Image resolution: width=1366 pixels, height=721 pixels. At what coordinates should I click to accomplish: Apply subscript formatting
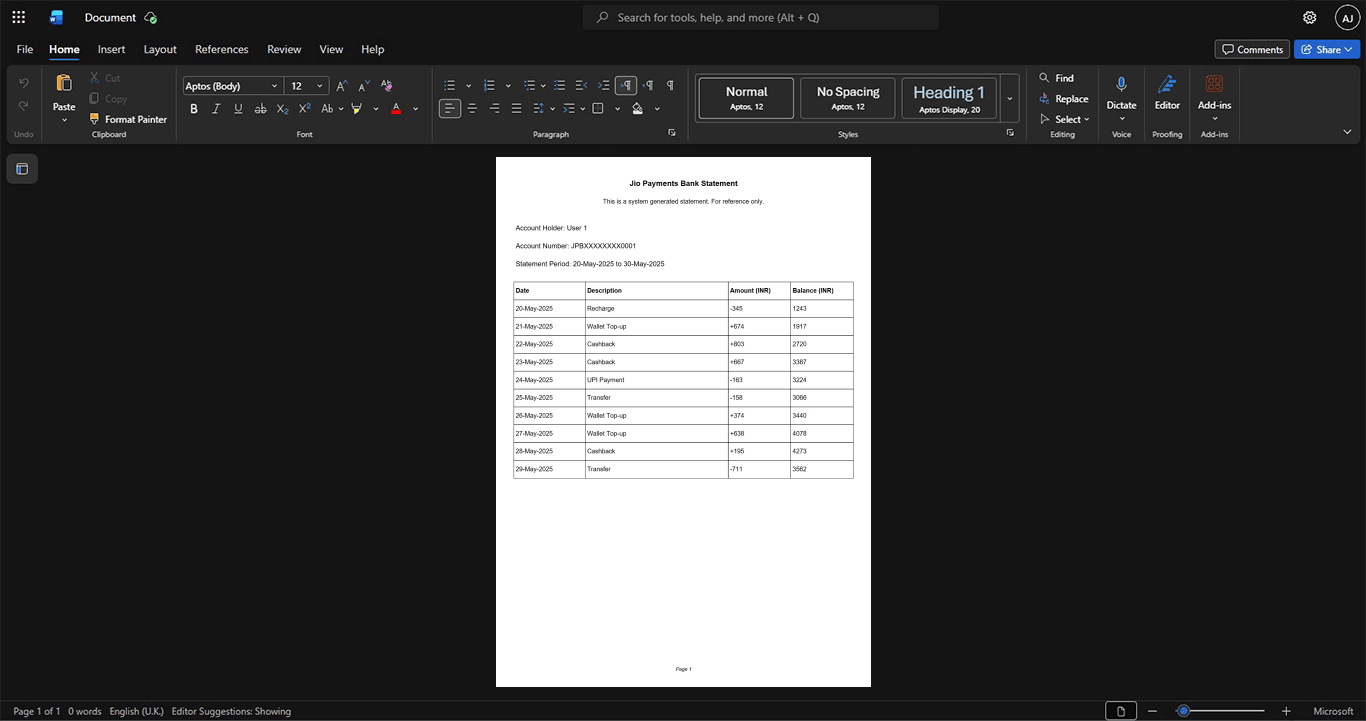tap(282, 109)
